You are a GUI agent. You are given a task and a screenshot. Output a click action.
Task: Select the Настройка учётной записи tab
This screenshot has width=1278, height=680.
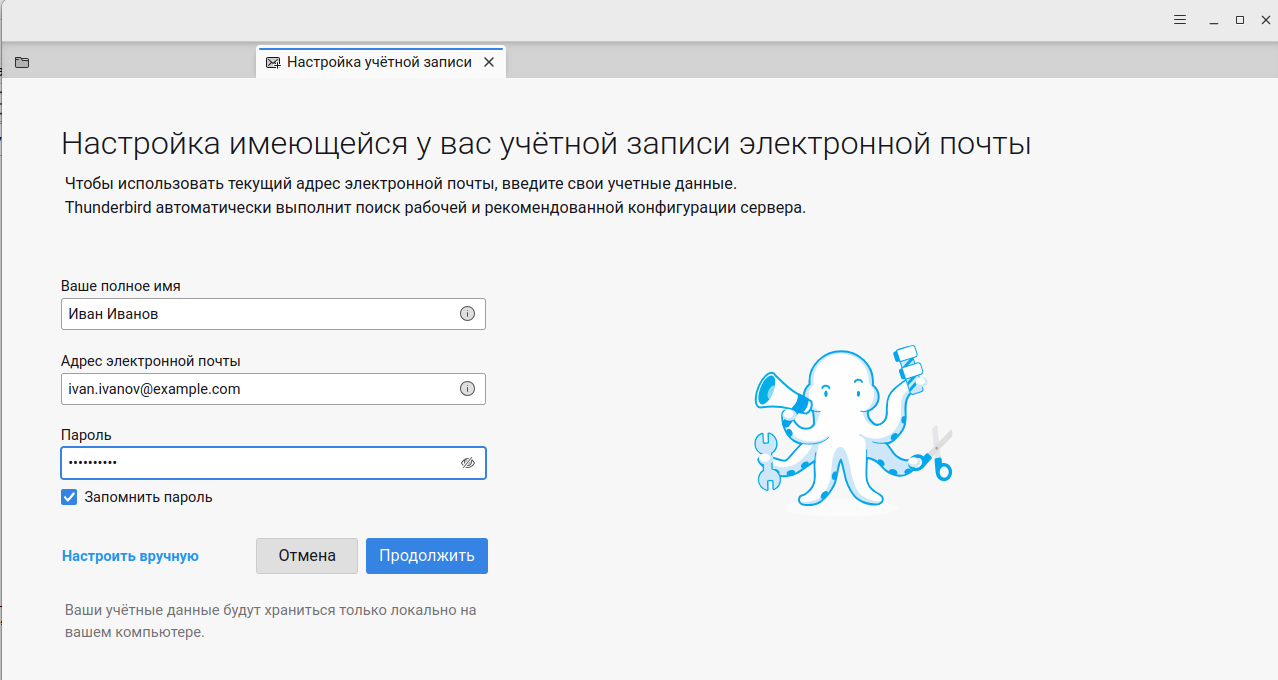378,62
